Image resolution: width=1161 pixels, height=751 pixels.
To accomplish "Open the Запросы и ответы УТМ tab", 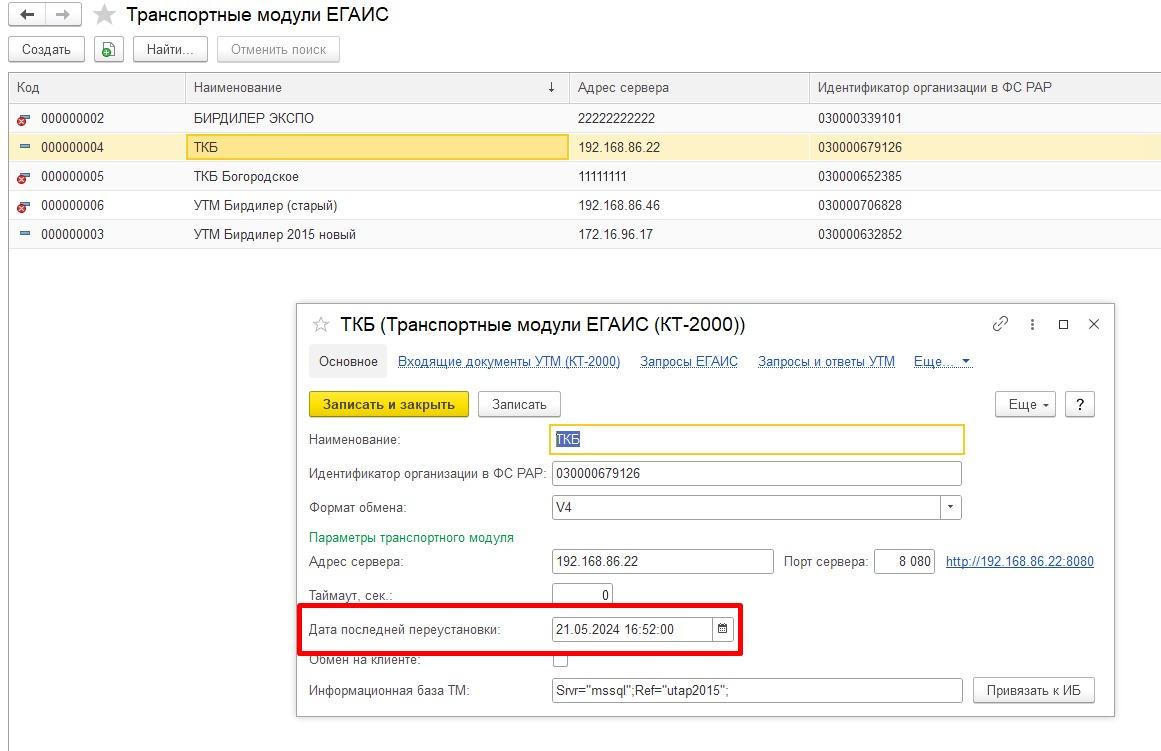I will [826, 361].
